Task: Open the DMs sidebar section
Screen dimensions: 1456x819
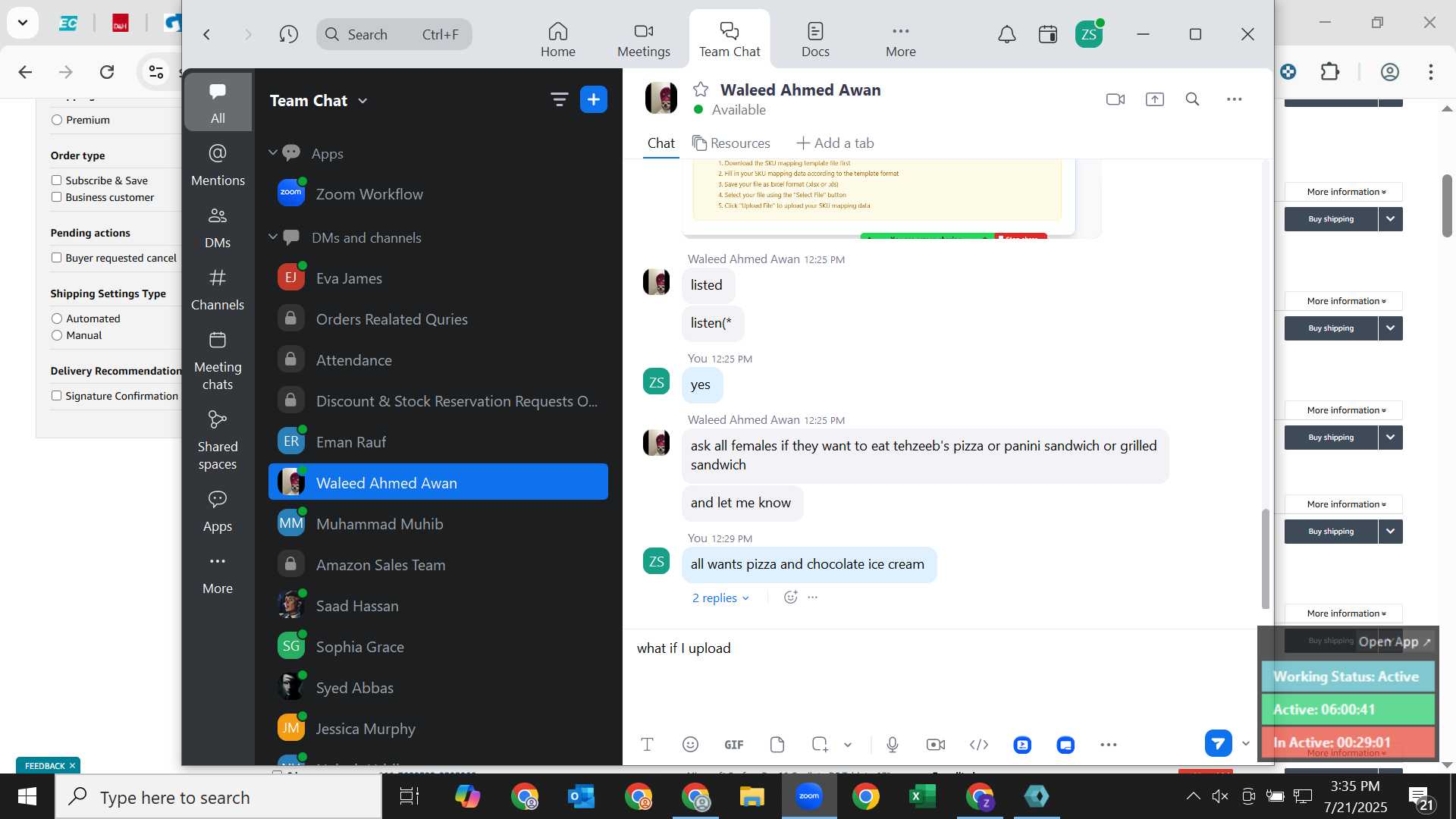Action: click(218, 227)
